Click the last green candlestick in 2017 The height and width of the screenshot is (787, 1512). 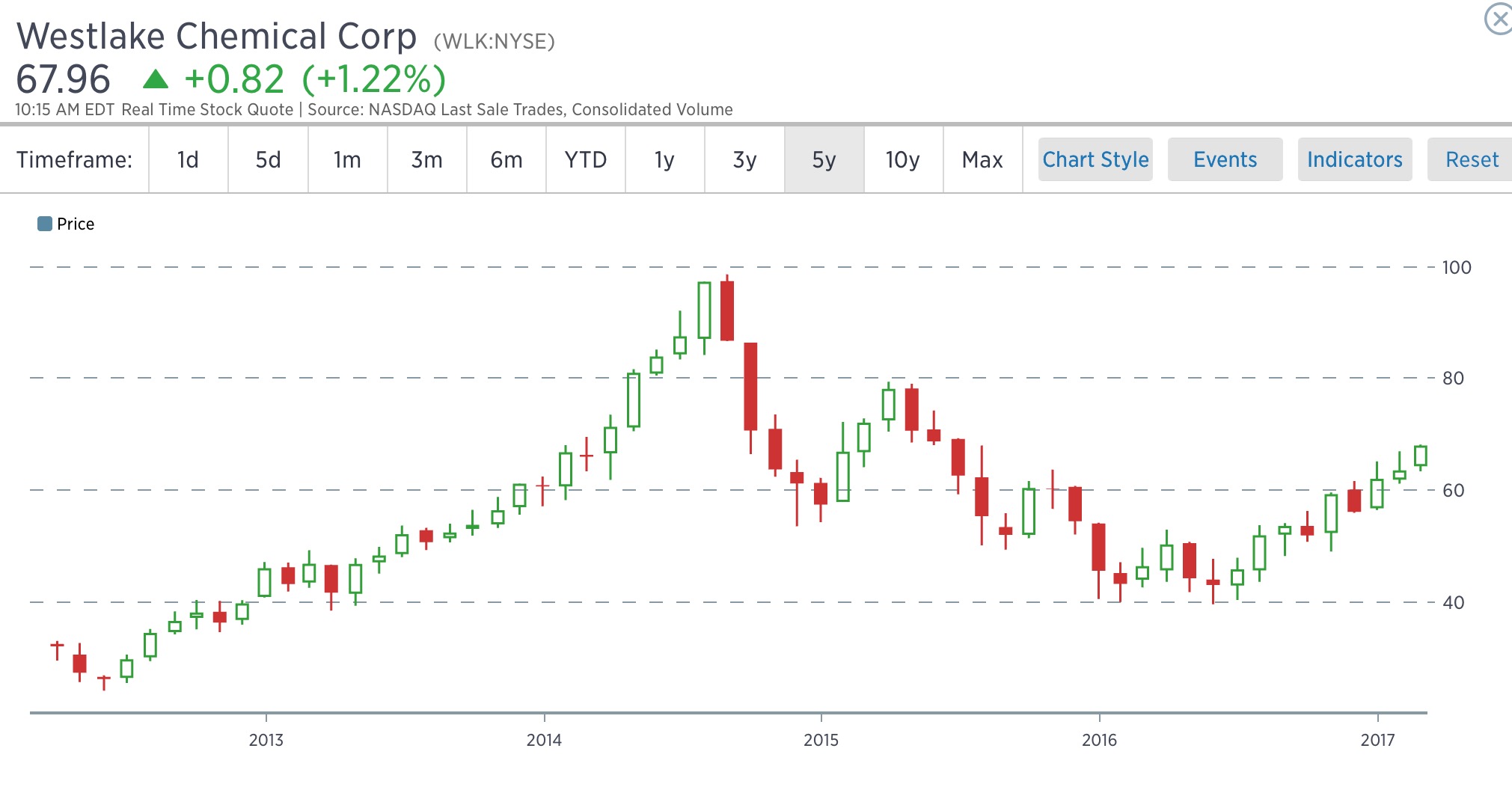pos(1420,456)
